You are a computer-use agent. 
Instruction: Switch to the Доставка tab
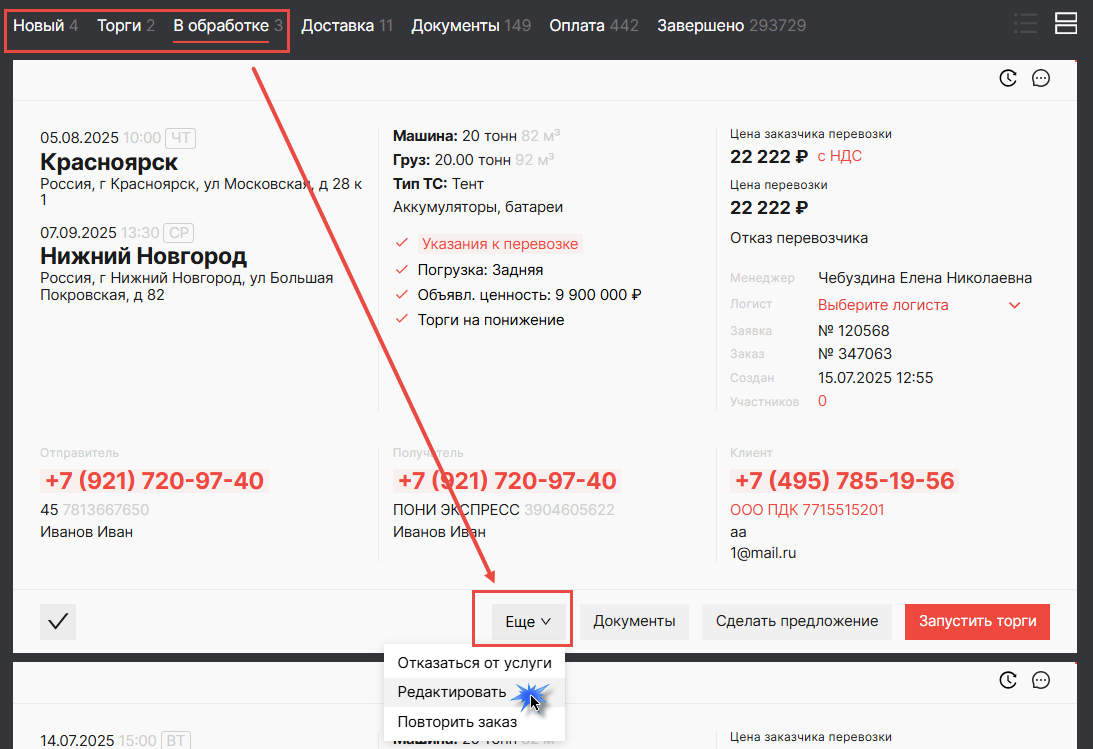pyautogui.click(x=346, y=26)
